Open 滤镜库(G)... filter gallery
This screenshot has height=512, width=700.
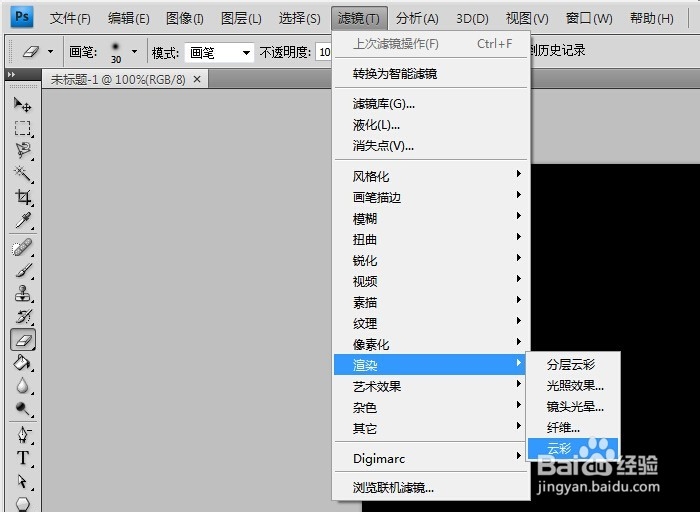coord(431,104)
